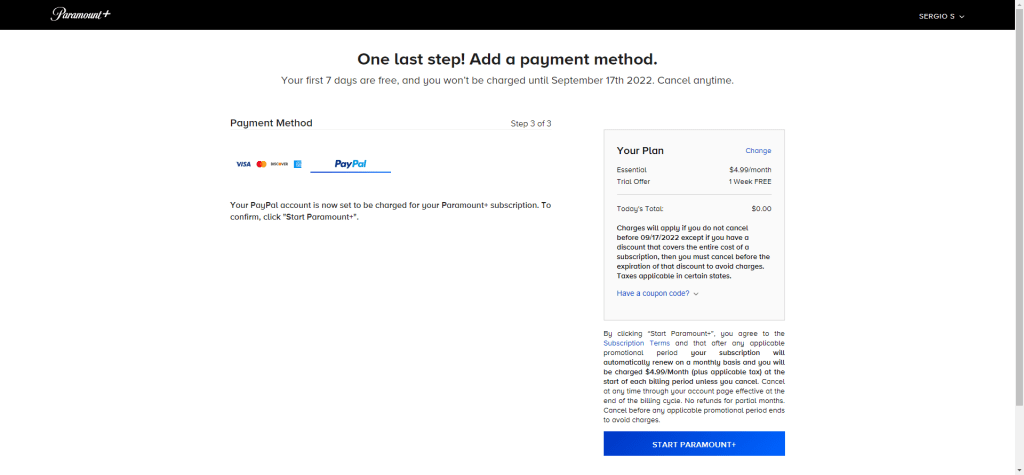This screenshot has height=475, width=1024.
Task: Select the PayPal payment tab
Action: pyautogui.click(x=350, y=164)
